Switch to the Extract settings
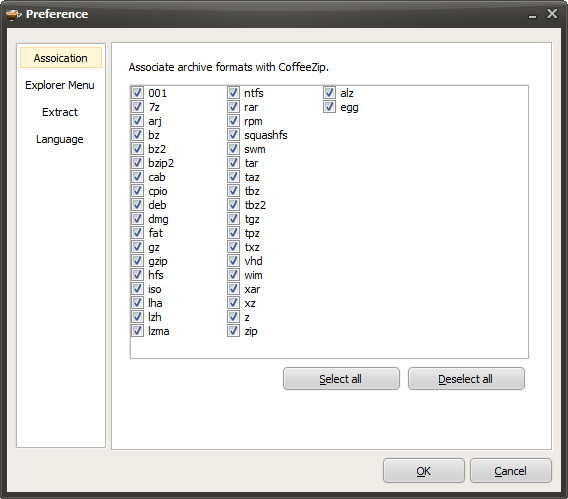 pos(60,112)
